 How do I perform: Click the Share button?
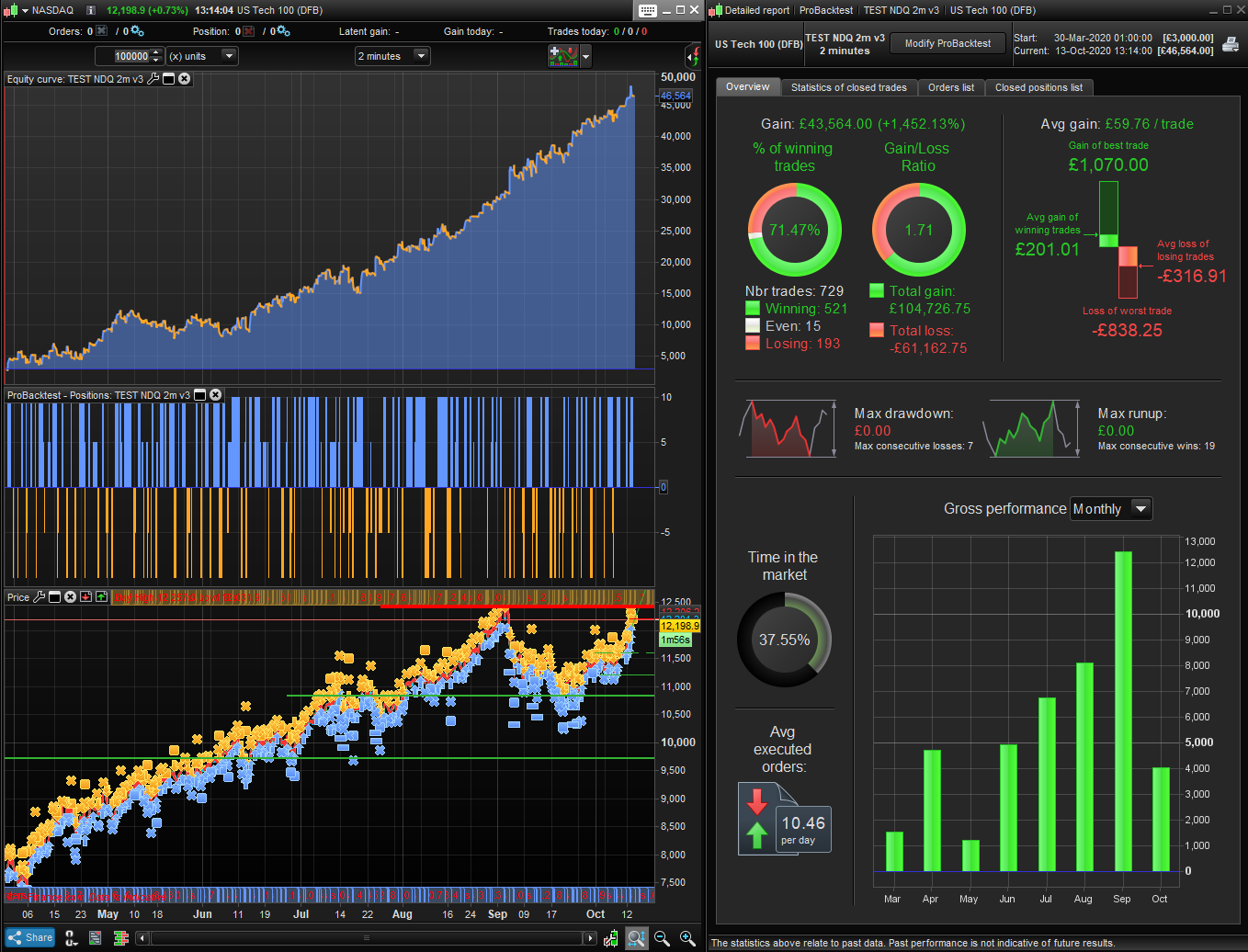[x=30, y=938]
